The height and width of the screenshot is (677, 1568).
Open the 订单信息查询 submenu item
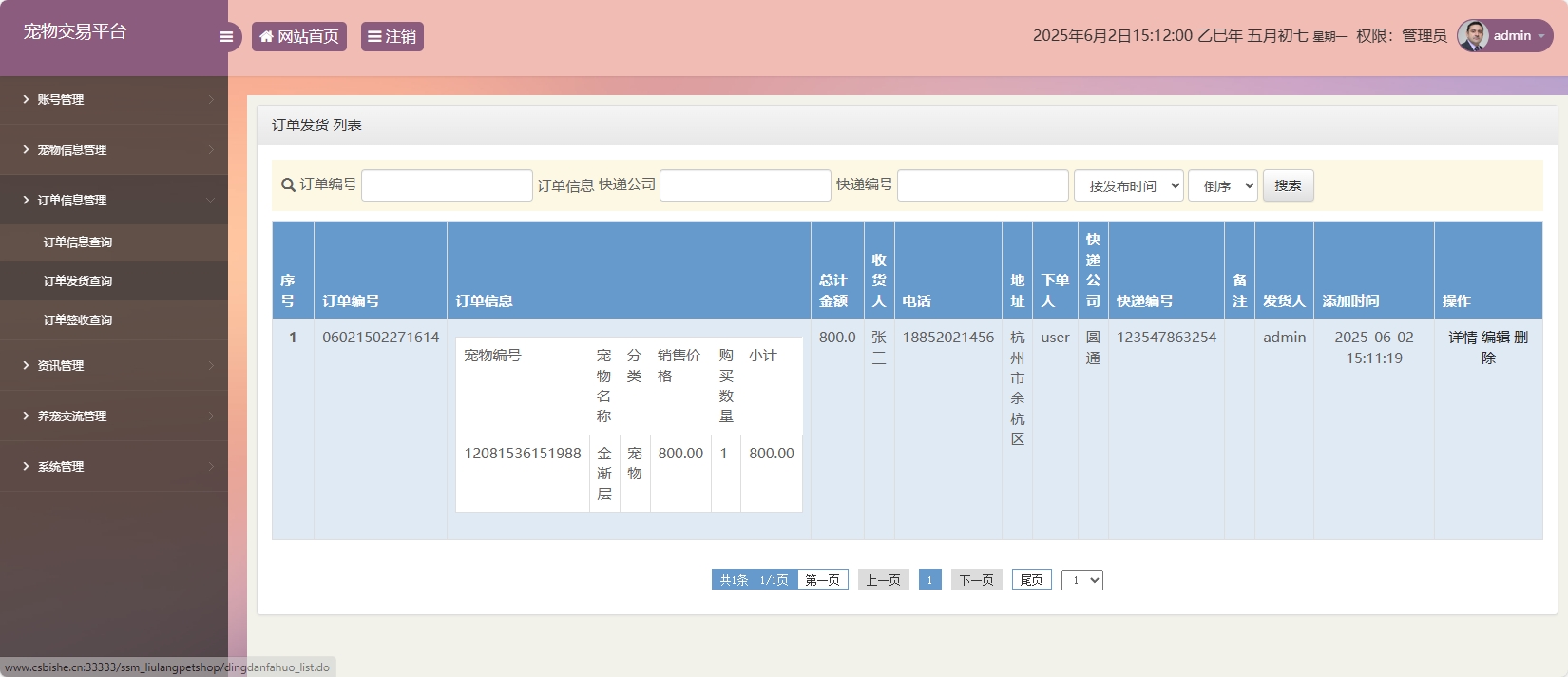78,242
